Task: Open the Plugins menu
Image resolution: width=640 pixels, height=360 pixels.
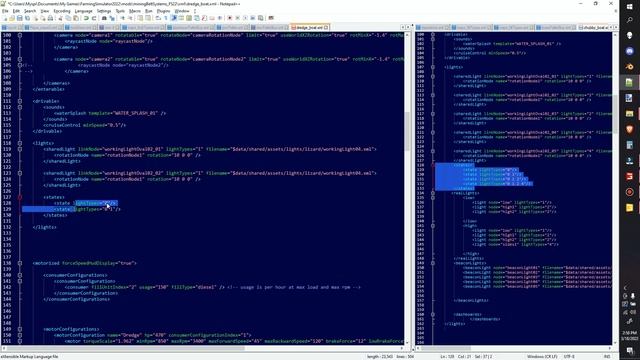Action: pos(163,11)
